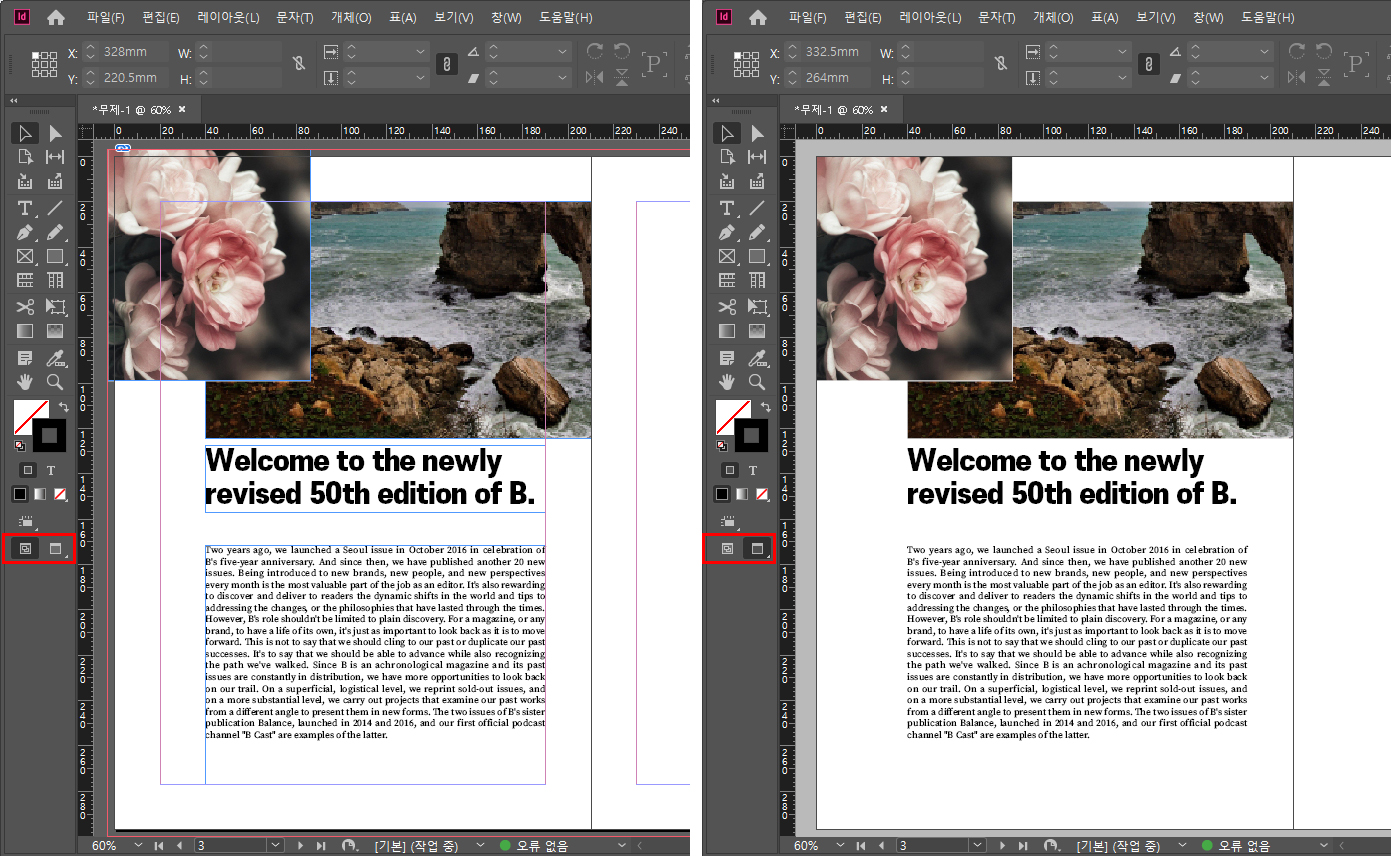This screenshot has height=856, width=1391.
Task: Select the Scissors tool in left window
Action: pos(25,306)
